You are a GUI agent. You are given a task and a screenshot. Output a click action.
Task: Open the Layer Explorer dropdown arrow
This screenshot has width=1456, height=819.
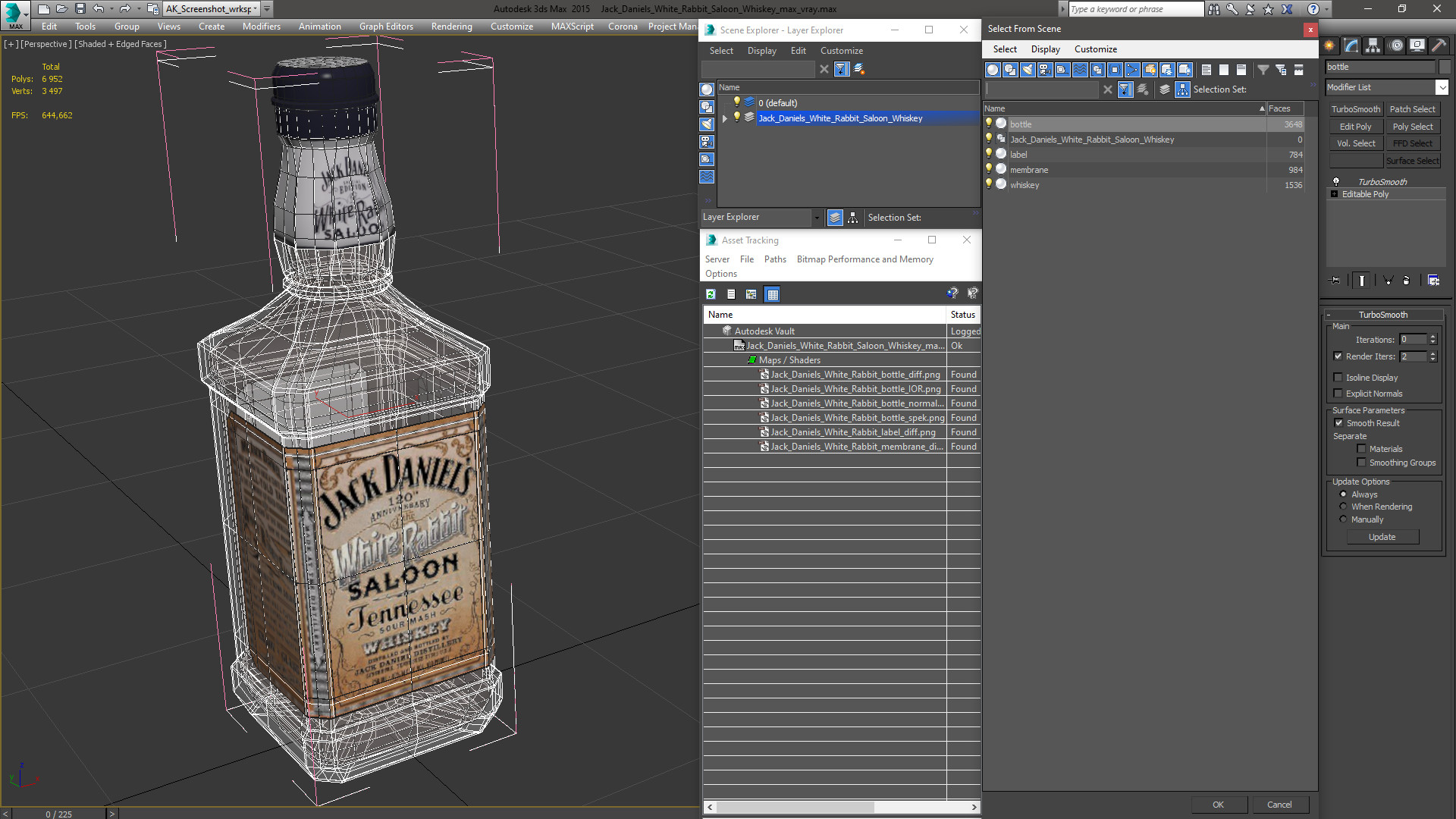[816, 218]
